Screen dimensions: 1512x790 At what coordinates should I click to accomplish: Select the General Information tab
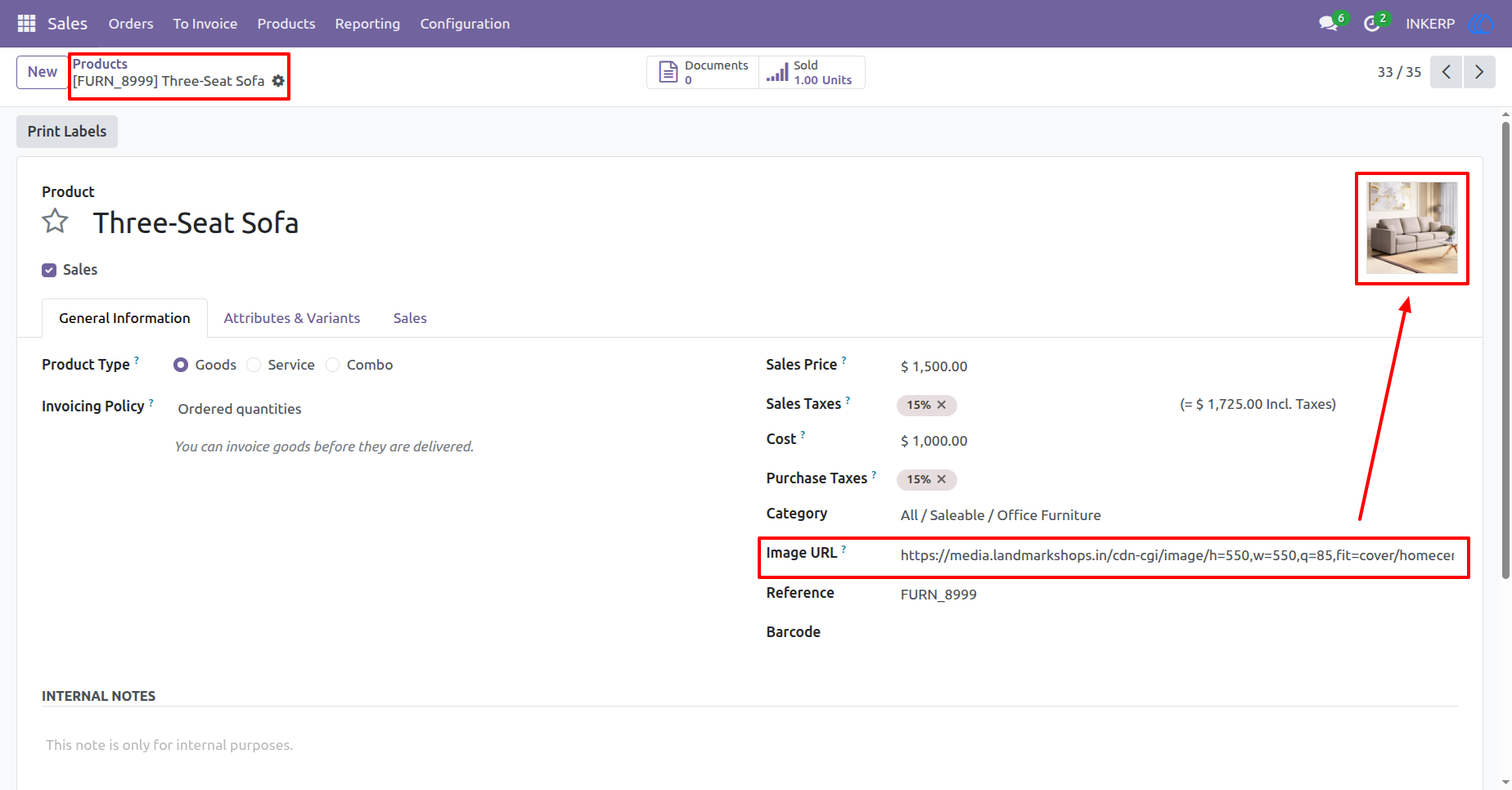point(124,318)
